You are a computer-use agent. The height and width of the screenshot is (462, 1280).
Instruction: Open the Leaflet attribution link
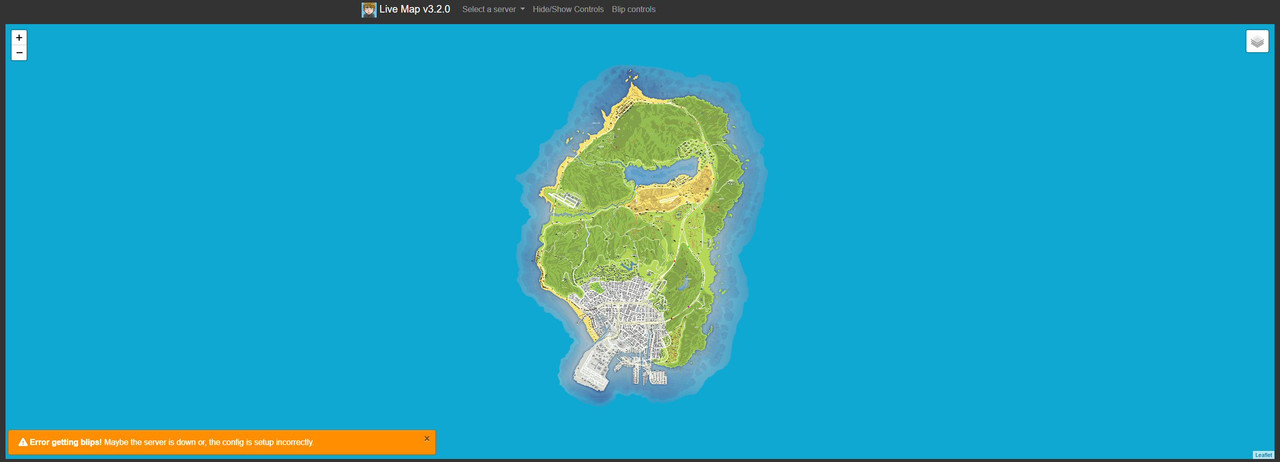click(1263, 455)
